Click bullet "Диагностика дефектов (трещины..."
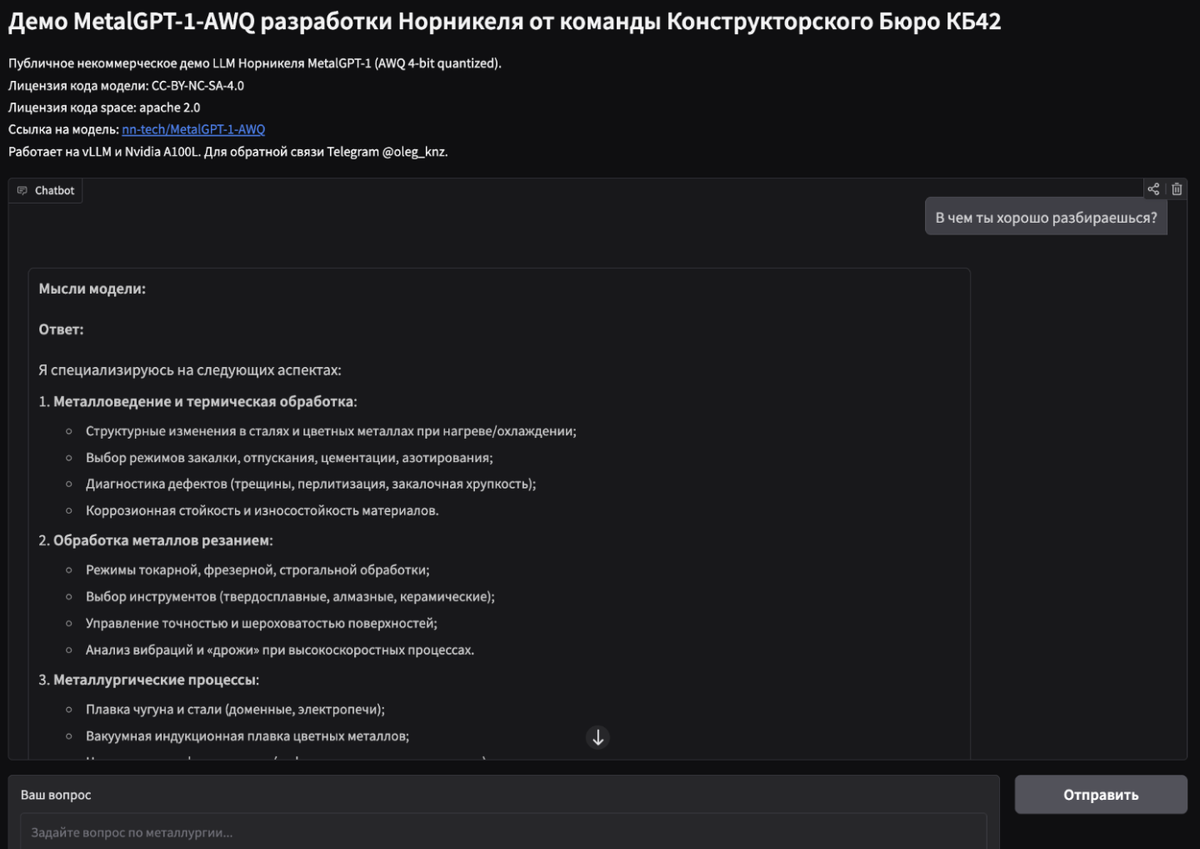The width and height of the screenshot is (1200, 849). coord(311,484)
